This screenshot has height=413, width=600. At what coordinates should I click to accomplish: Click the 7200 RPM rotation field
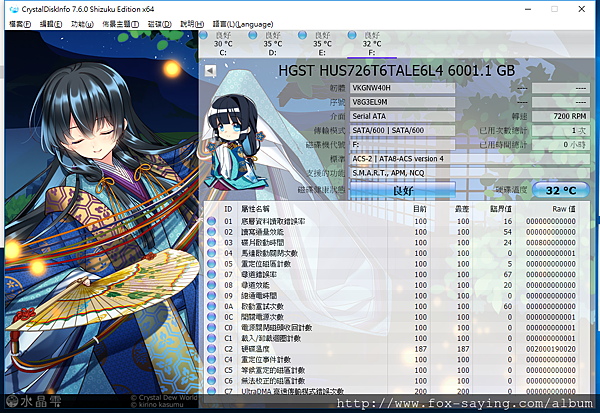click(x=561, y=116)
